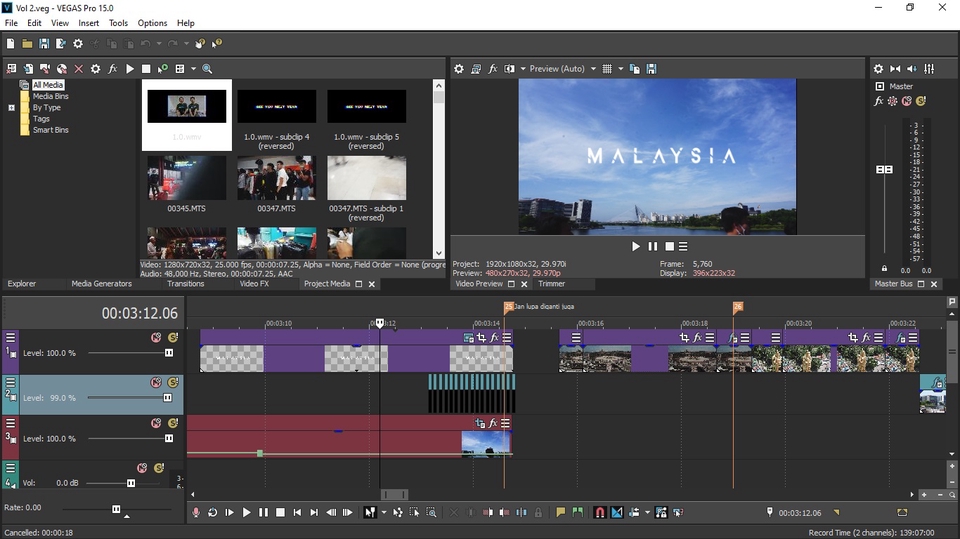This screenshot has height=539, width=960.
Task: Switch to the Video FX tab
Action: point(254,284)
